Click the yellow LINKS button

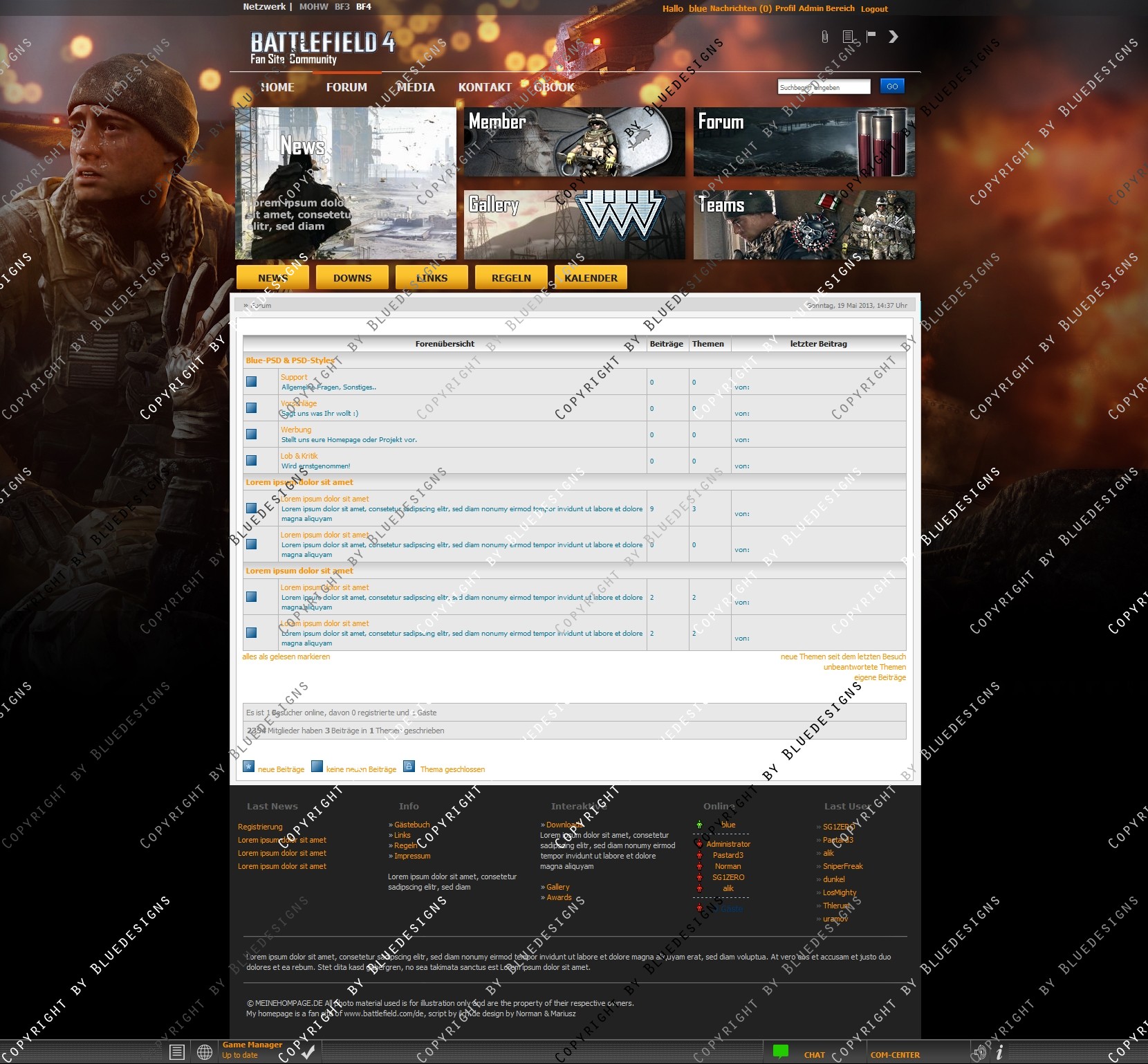coord(432,277)
